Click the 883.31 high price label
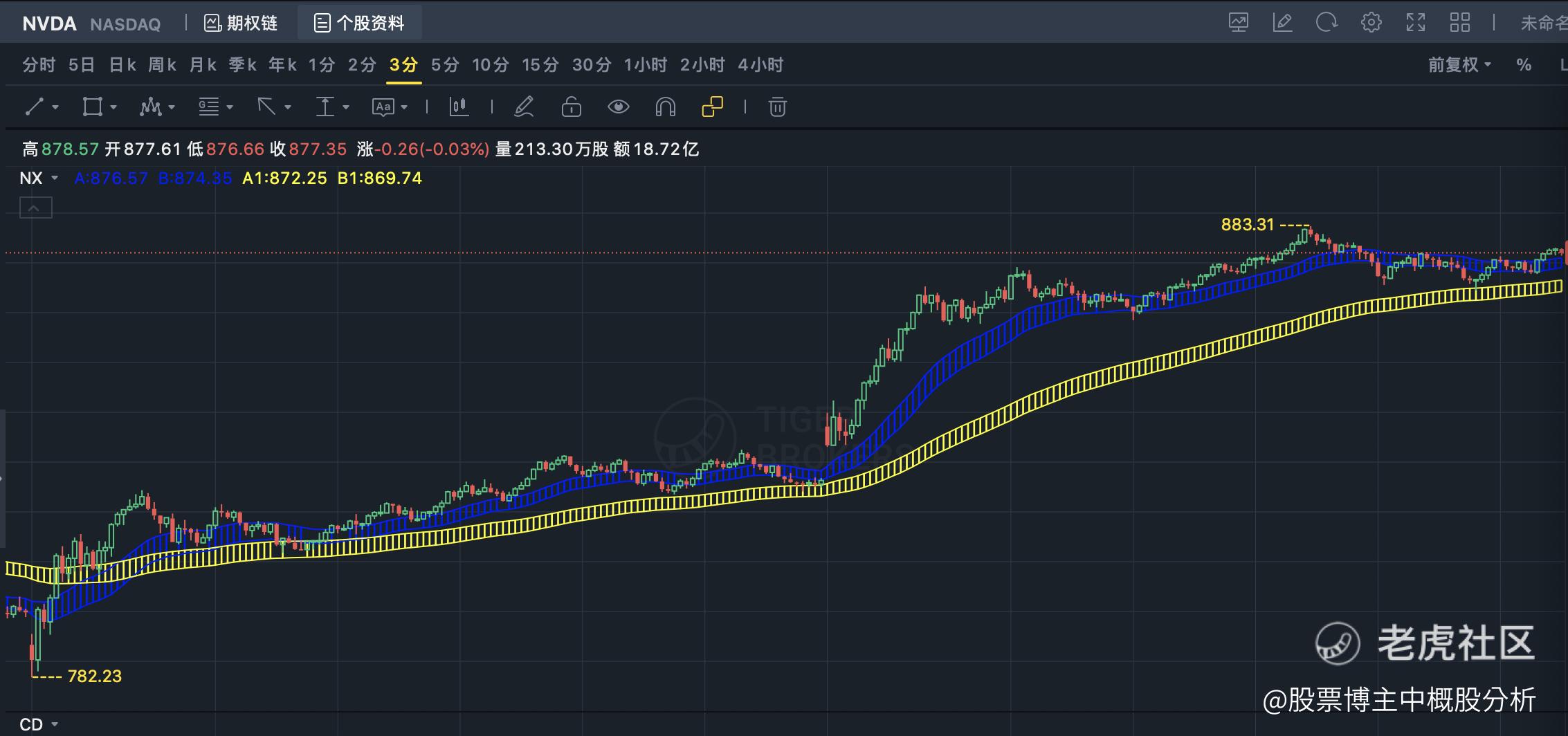The width and height of the screenshot is (1568, 736). [x=1248, y=224]
